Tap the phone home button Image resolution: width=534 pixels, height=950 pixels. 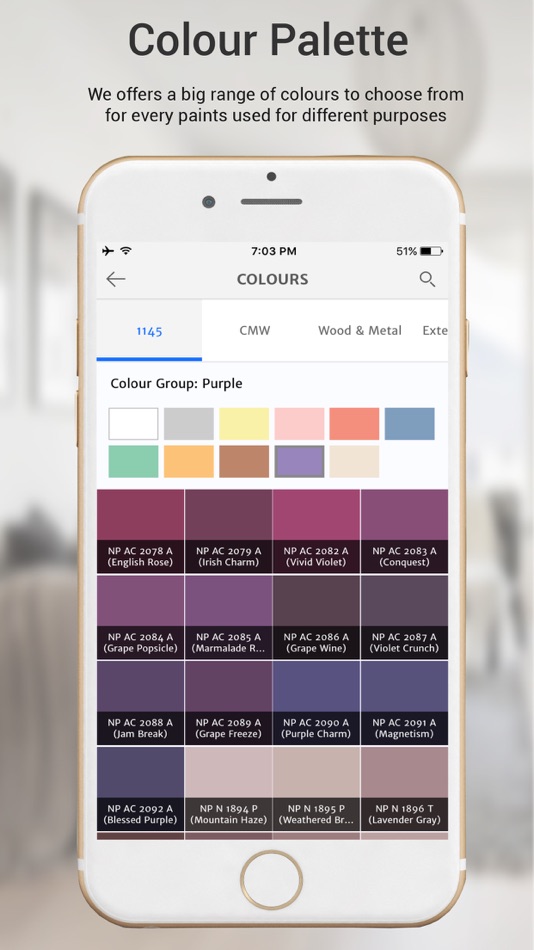272,880
